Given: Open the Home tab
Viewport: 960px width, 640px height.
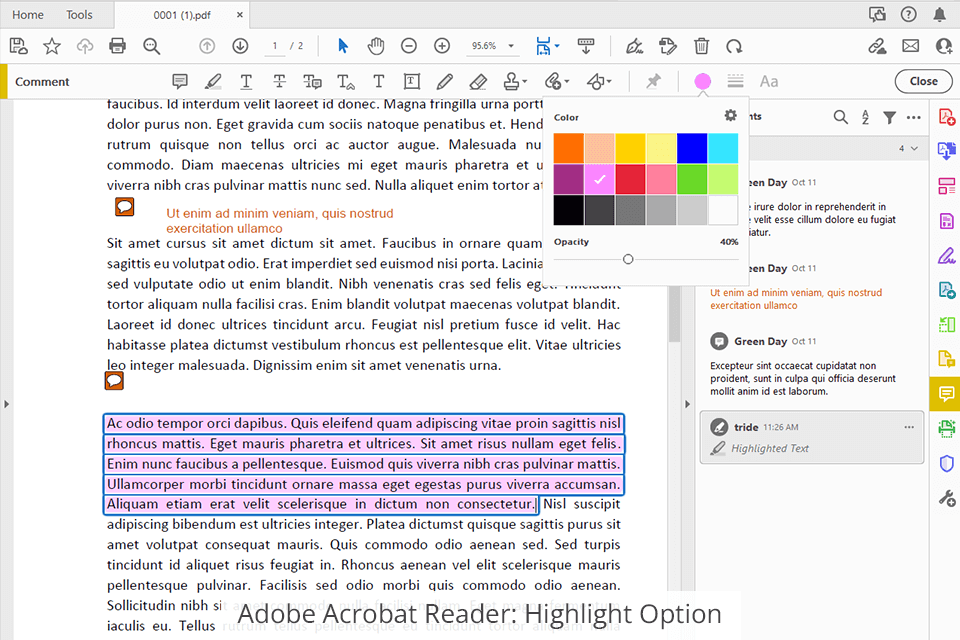Looking at the screenshot, I should (28, 15).
